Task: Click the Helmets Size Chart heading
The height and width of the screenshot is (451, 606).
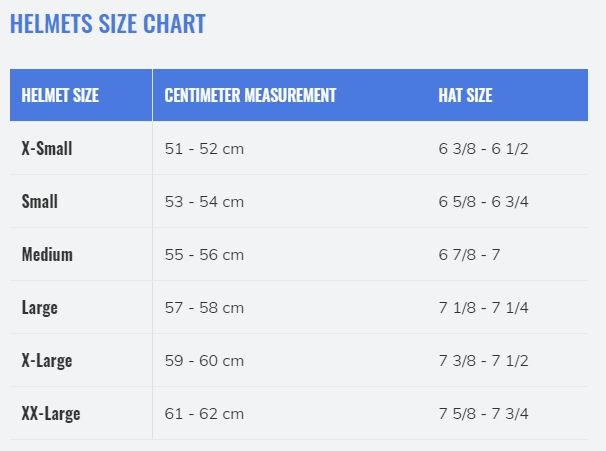Action: (107, 24)
